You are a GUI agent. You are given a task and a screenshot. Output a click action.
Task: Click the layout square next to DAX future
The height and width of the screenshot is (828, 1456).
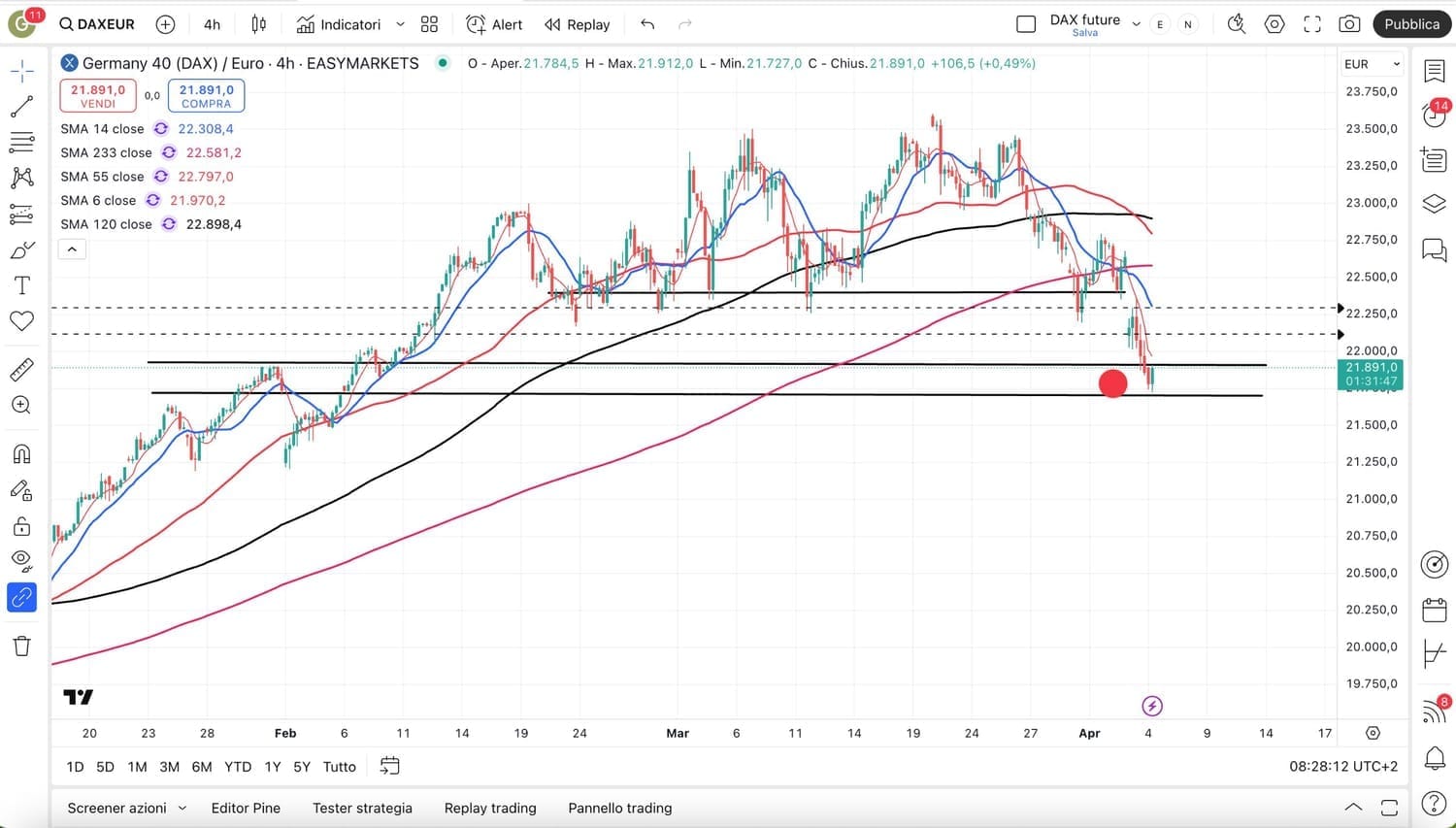pyautogui.click(x=1026, y=24)
